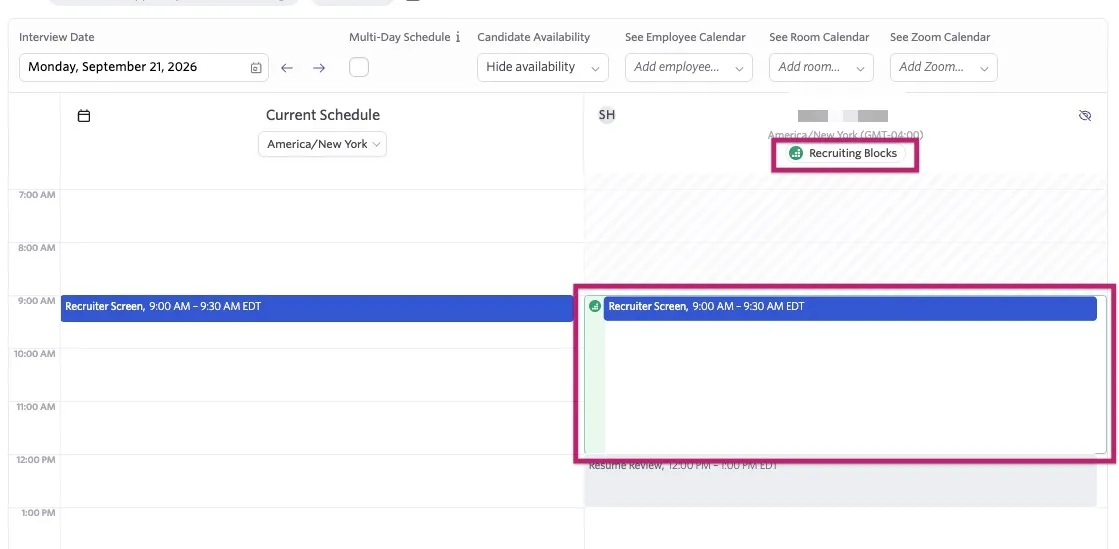This screenshot has height=549, width=1119.
Task: Select Recruiter Screen event in Current Schedule
Action: (317, 308)
